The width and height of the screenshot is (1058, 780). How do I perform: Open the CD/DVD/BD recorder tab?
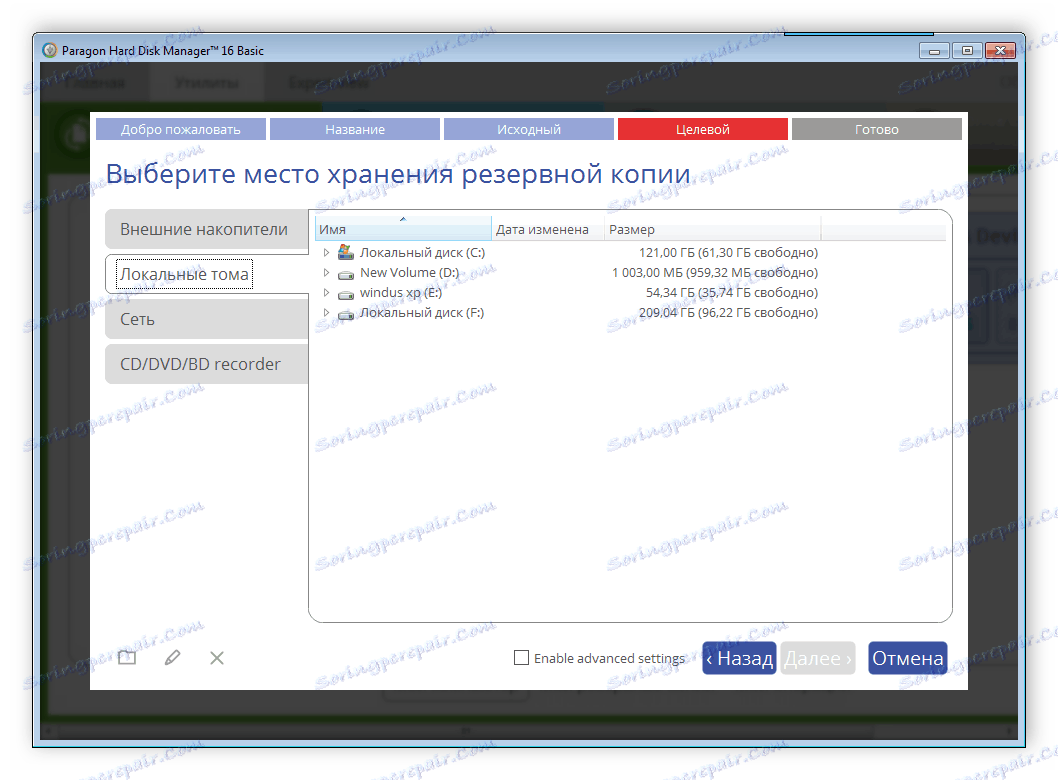coord(206,364)
